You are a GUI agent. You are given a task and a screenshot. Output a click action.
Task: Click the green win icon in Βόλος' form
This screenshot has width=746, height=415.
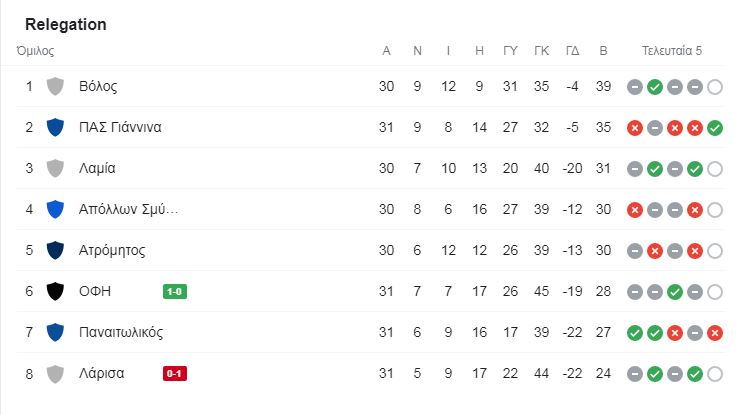[x=655, y=87]
